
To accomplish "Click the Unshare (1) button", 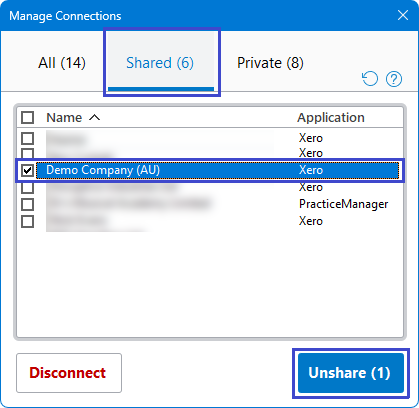I will click(351, 373).
